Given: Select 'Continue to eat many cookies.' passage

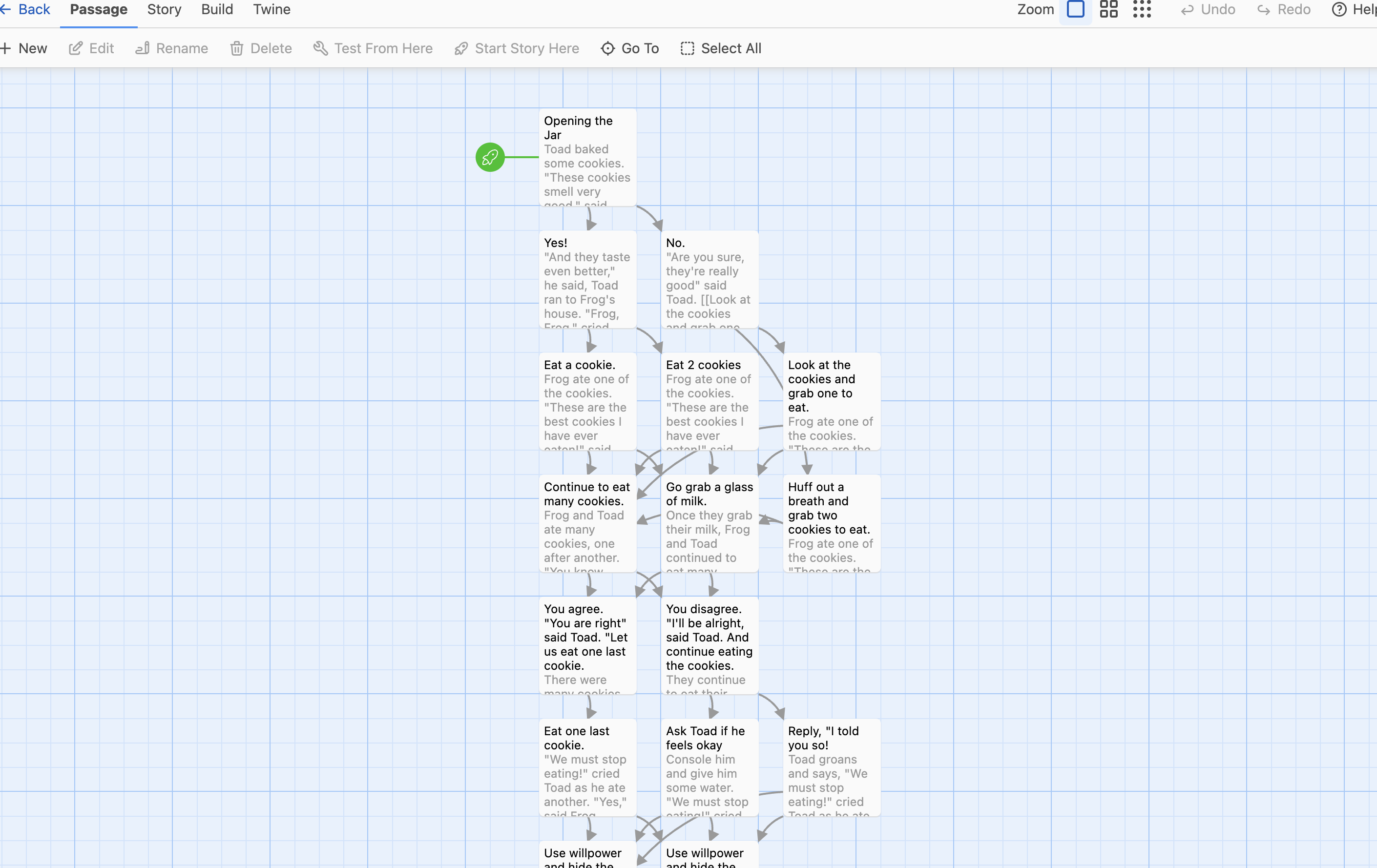Looking at the screenshot, I should [587, 523].
